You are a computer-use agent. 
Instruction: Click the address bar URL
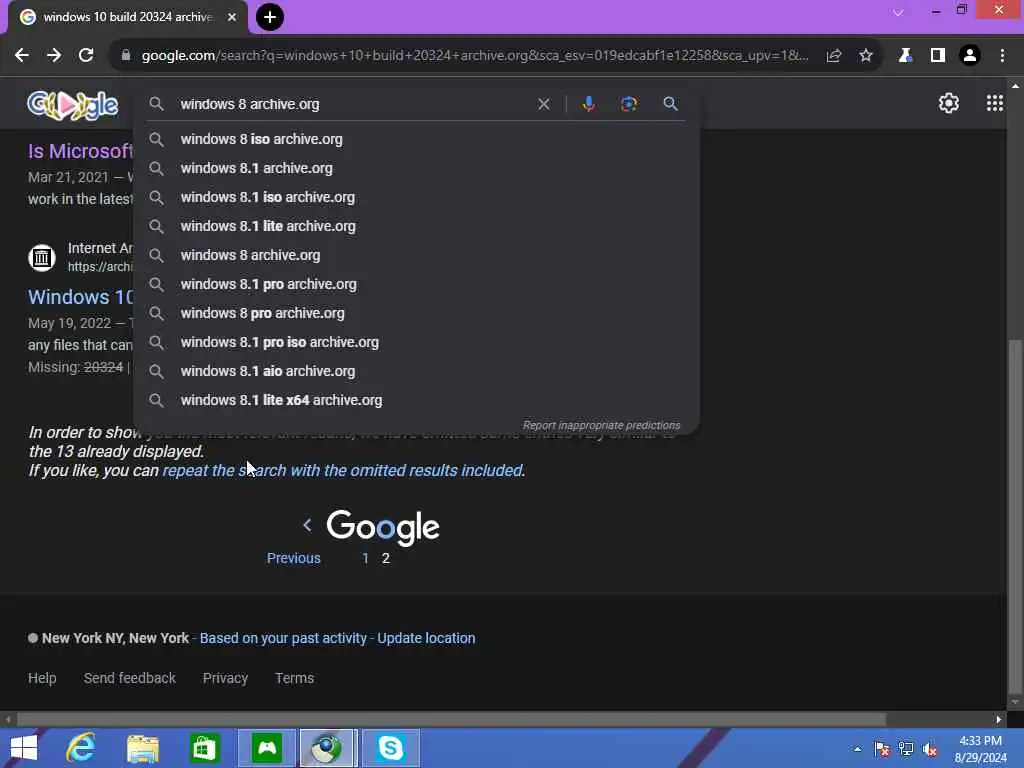475,56
